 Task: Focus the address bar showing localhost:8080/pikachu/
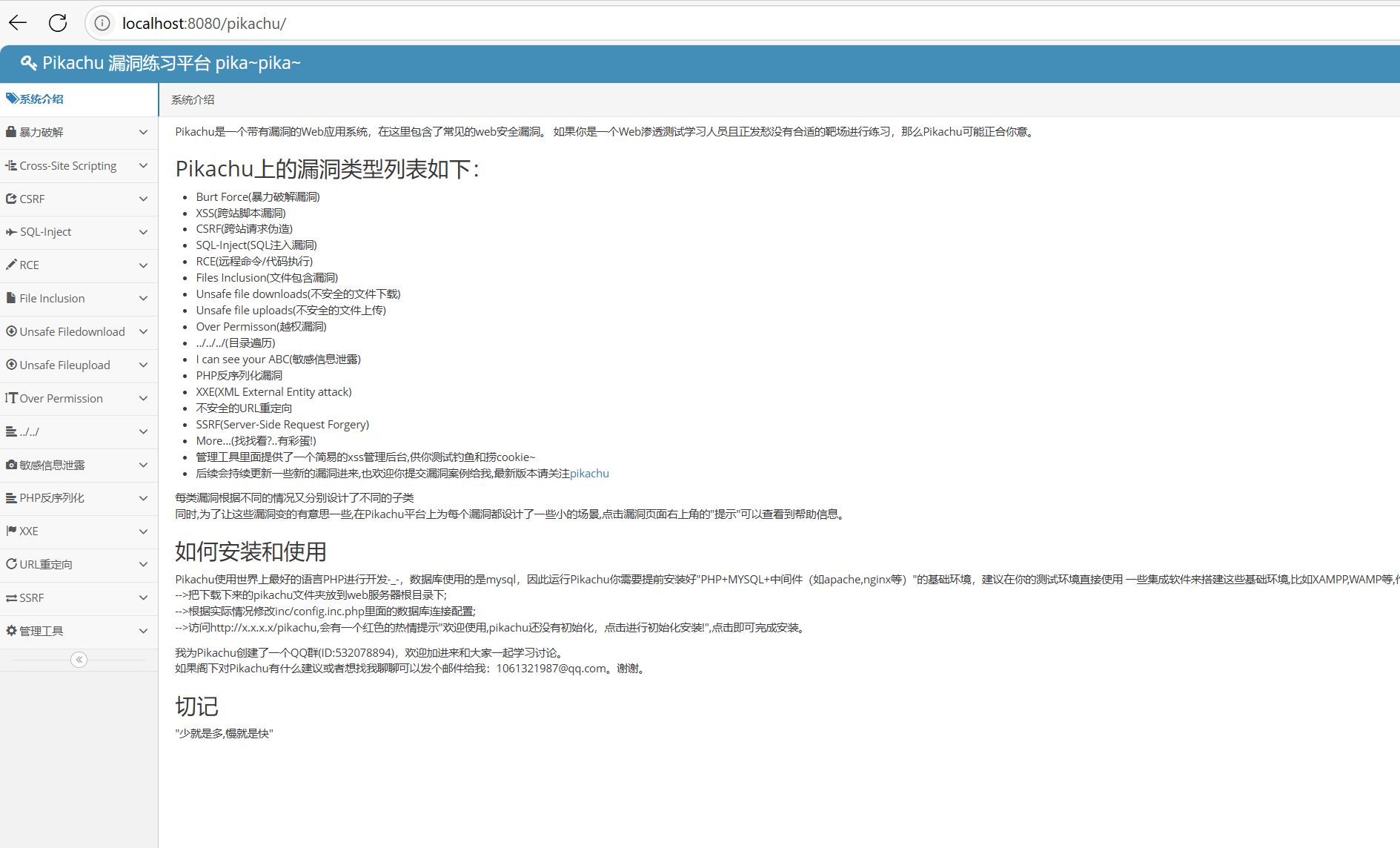pos(741,23)
